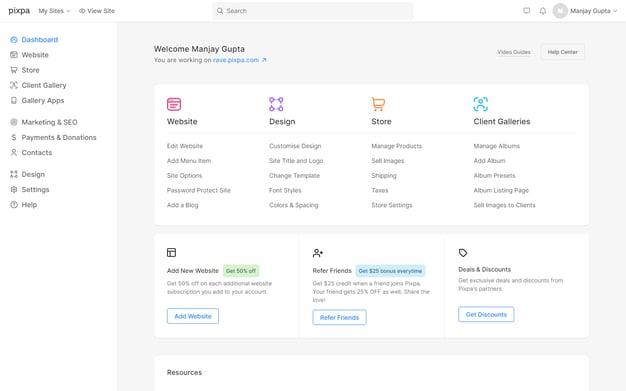This screenshot has height=391, width=626.
Task: Open Marketing & SEO in the sidebar
Action: 50,122
